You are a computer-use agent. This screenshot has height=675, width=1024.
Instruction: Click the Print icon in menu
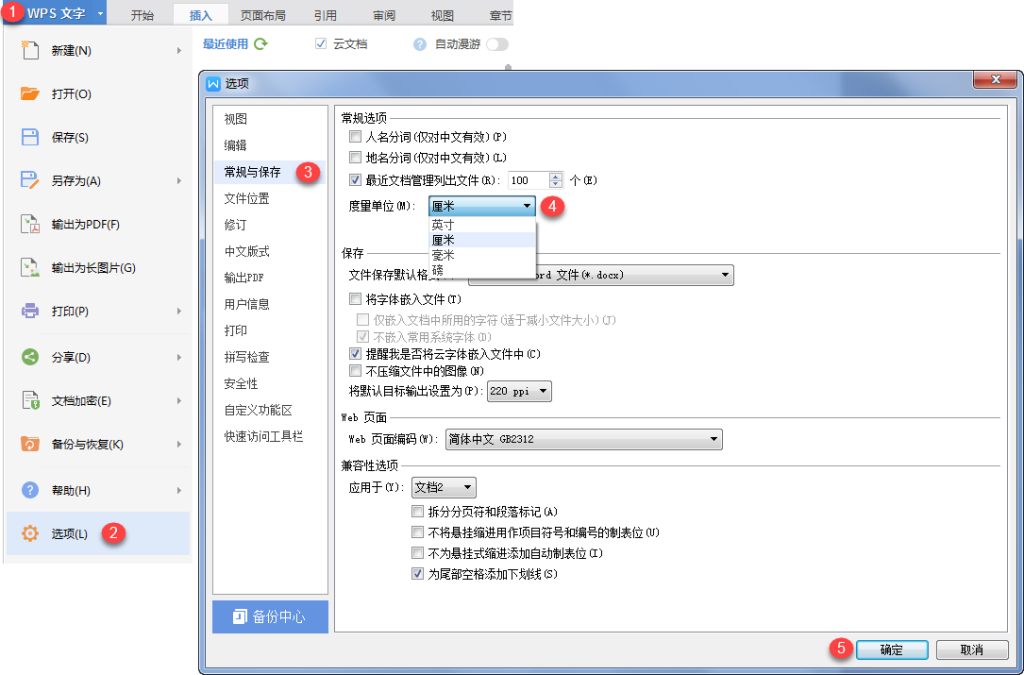tap(30, 311)
